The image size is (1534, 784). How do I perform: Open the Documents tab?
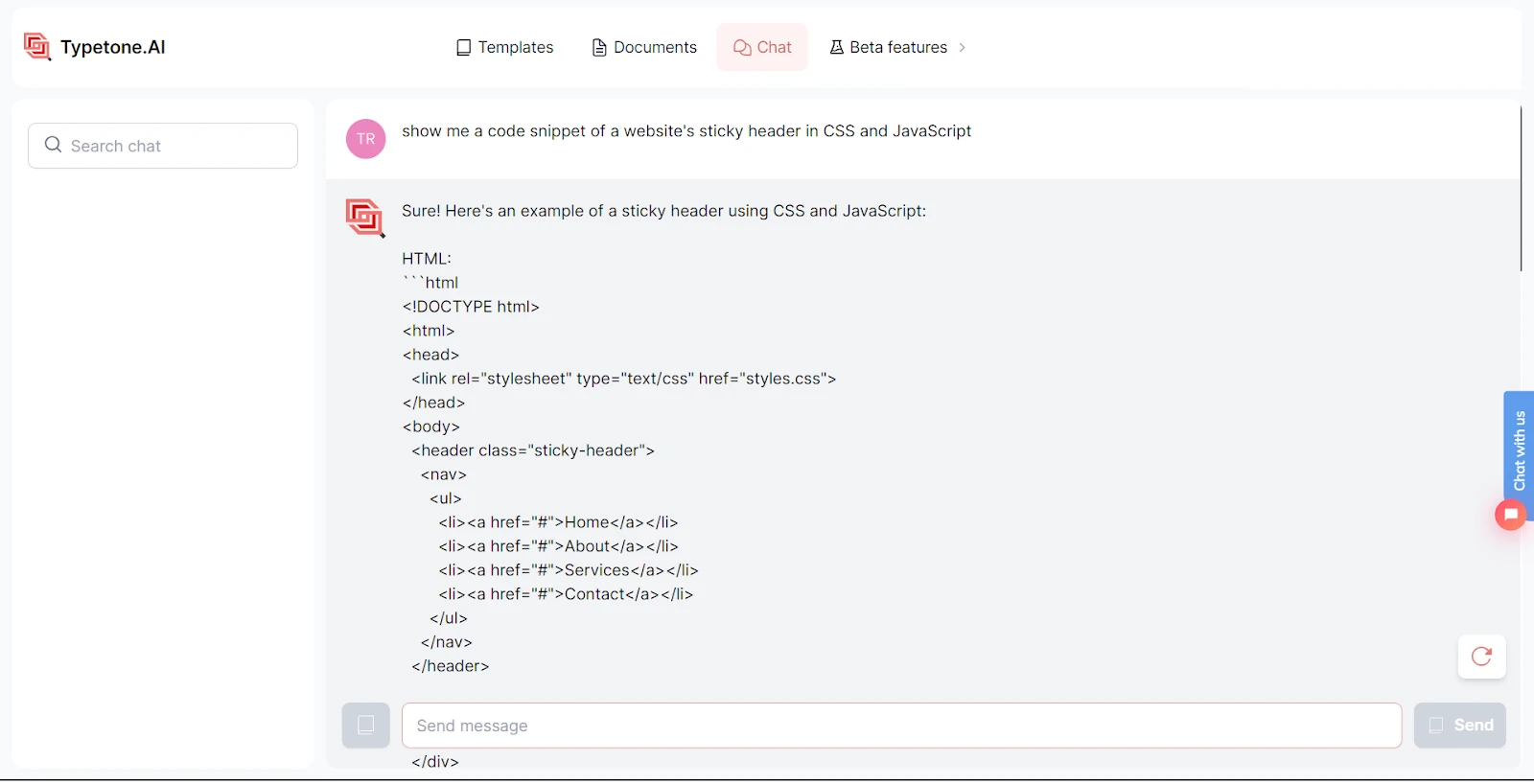click(644, 47)
